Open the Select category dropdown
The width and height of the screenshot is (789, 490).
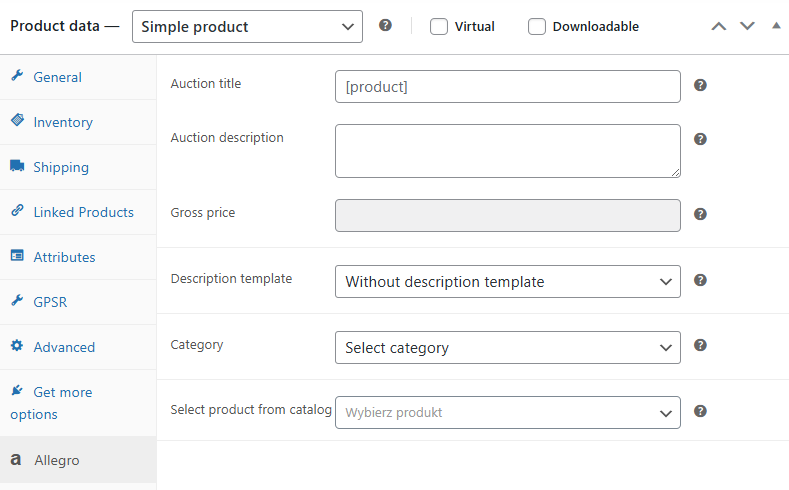508,347
